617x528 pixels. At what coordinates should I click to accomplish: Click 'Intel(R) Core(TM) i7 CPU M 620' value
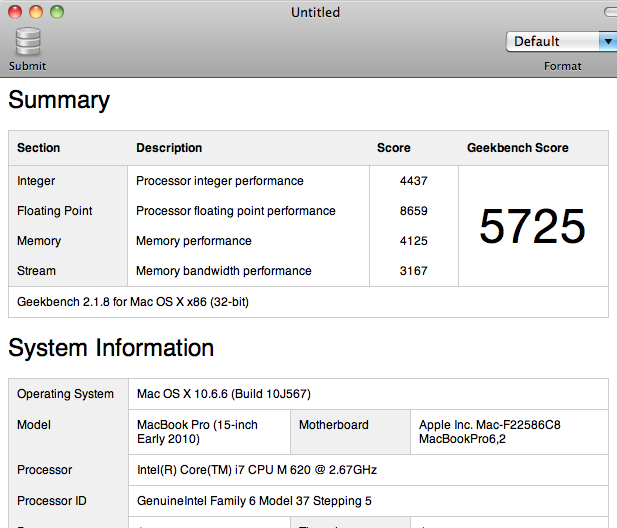257,470
